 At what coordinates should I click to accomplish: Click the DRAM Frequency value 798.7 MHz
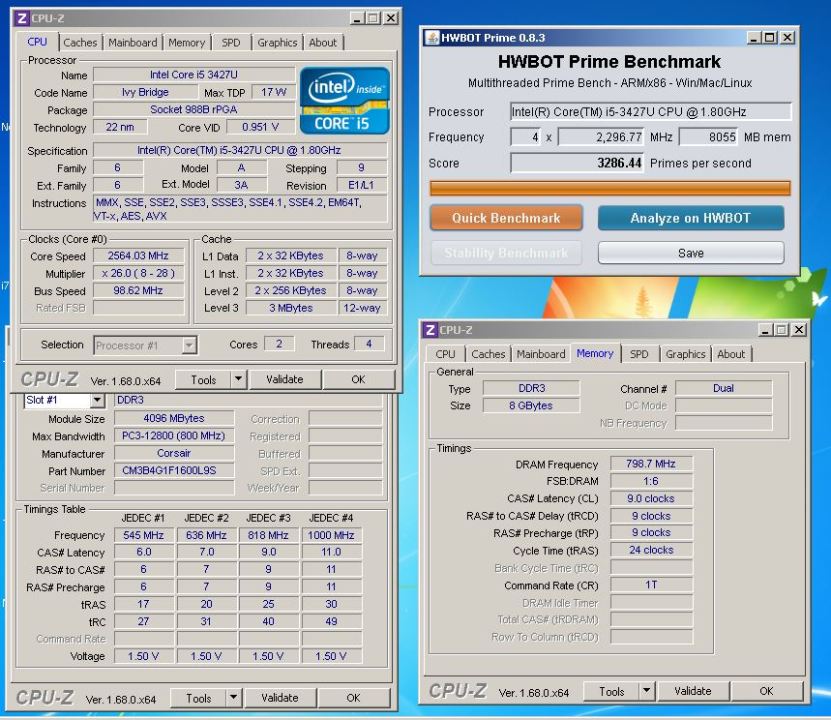tap(651, 464)
